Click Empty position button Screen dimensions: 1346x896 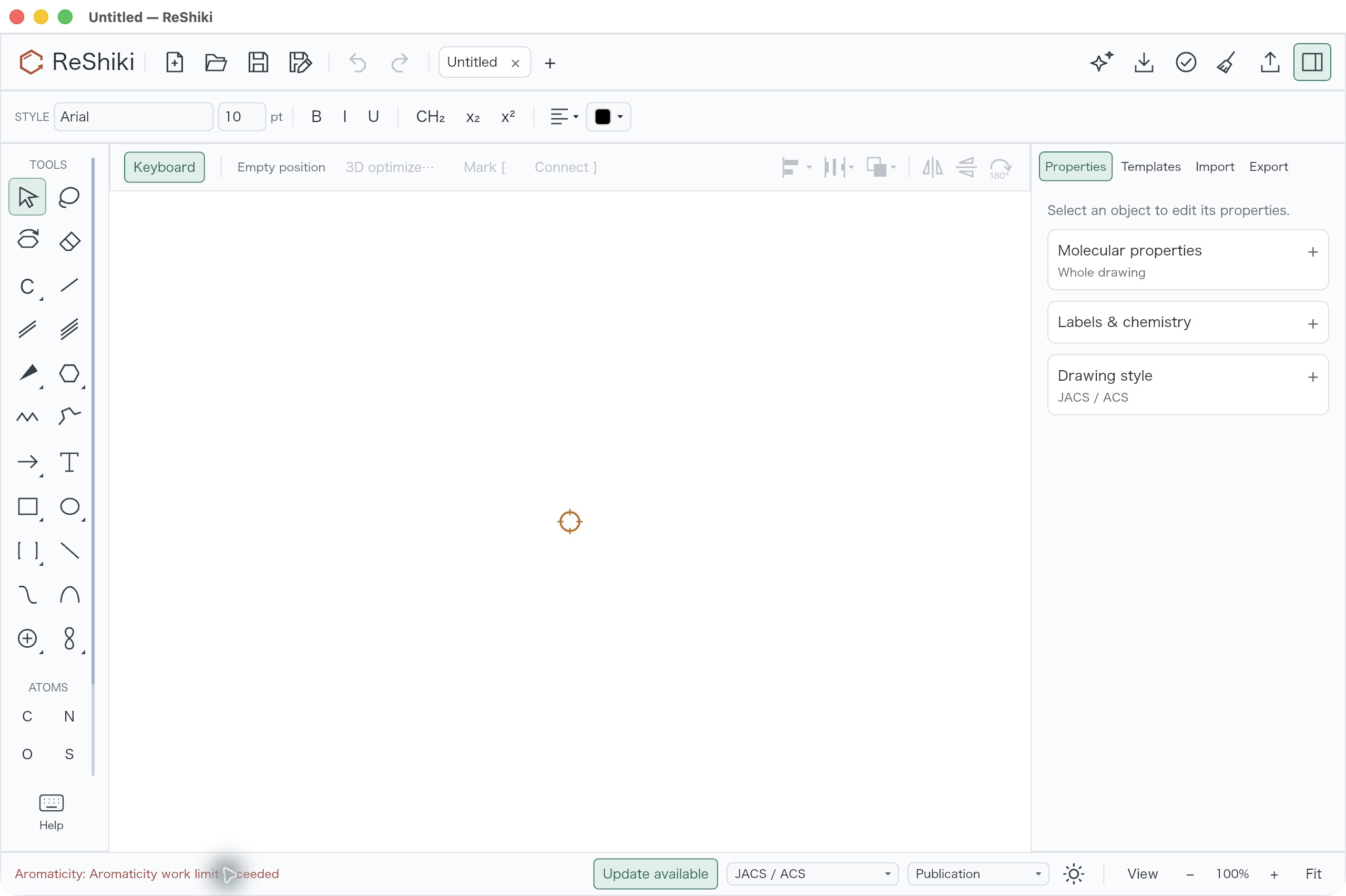[281, 167]
